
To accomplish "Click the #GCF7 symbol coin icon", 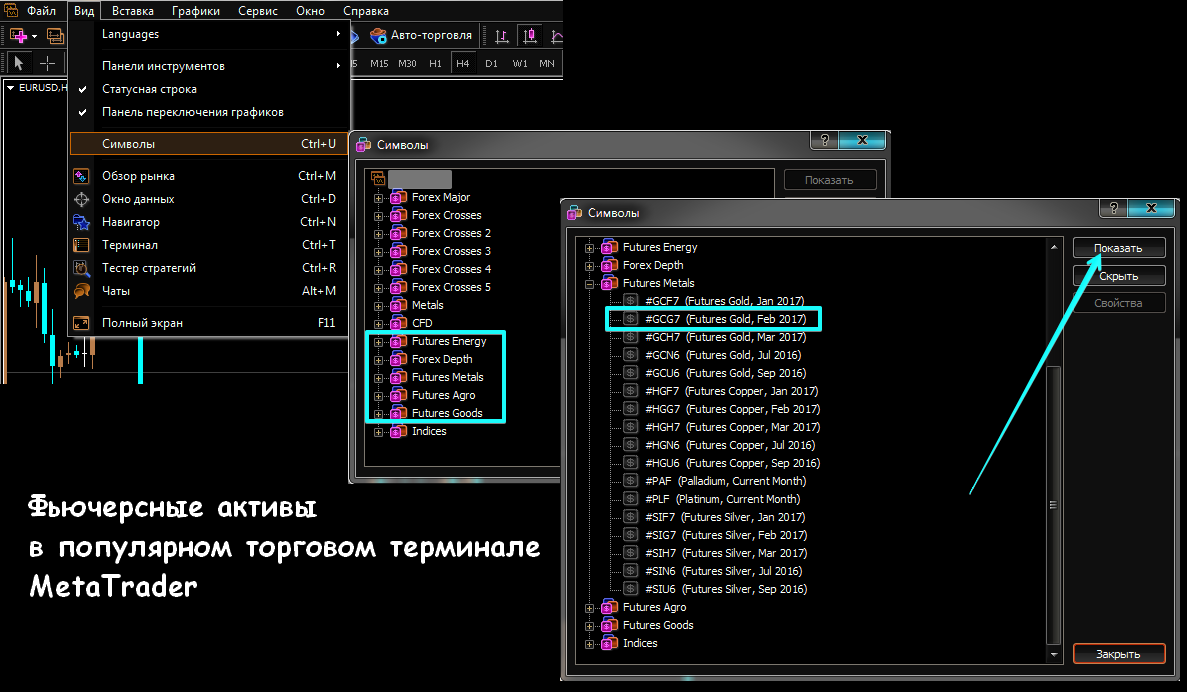I will point(630,301).
